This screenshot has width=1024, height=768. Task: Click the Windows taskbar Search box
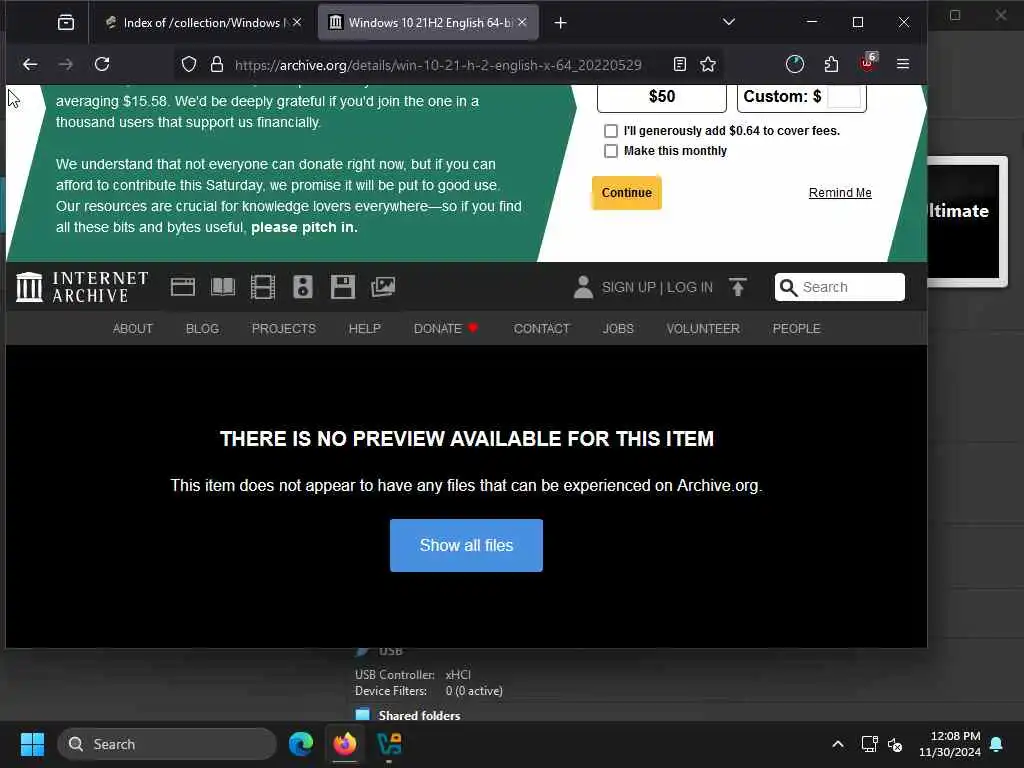167,744
